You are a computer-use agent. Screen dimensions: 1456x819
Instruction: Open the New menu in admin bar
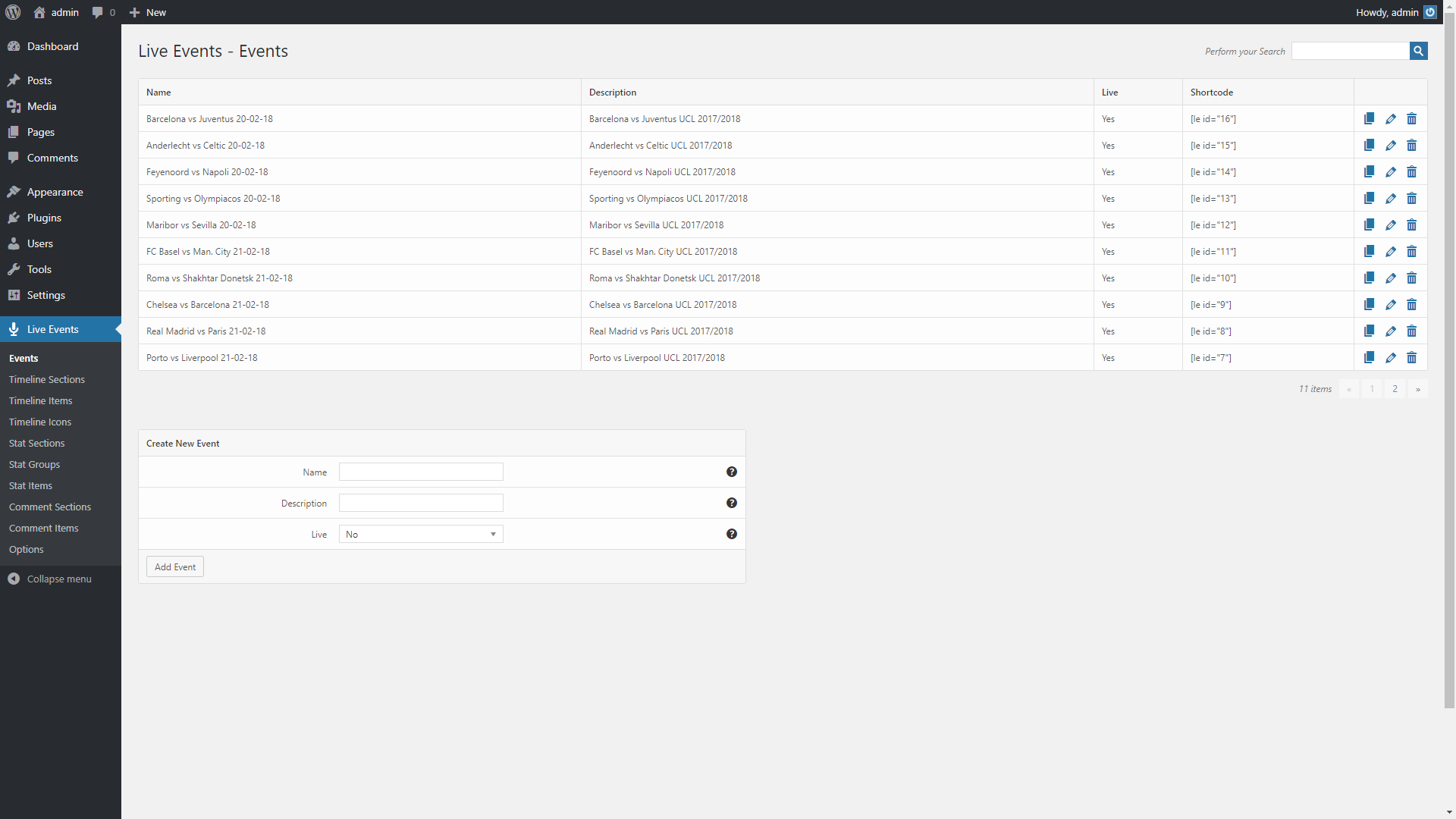click(147, 12)
